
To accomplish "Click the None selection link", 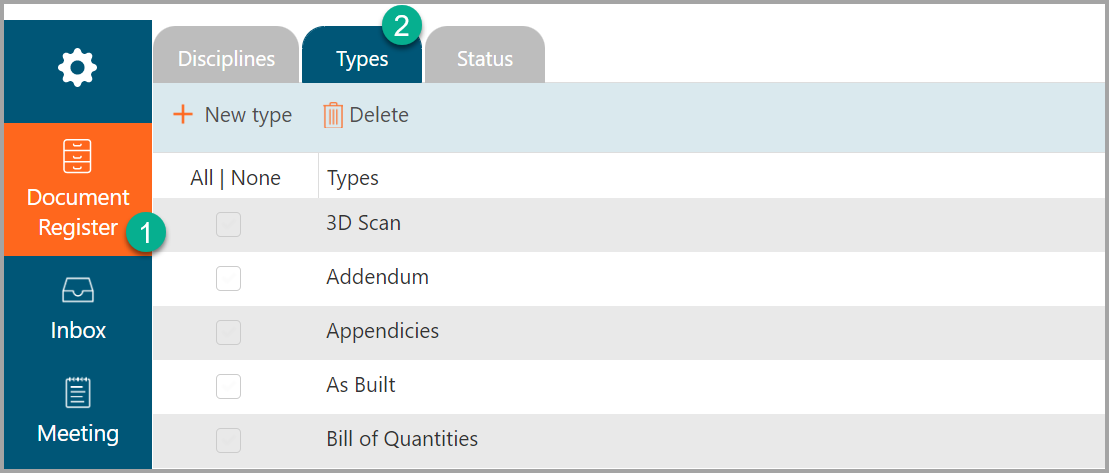I will point(255,178).
